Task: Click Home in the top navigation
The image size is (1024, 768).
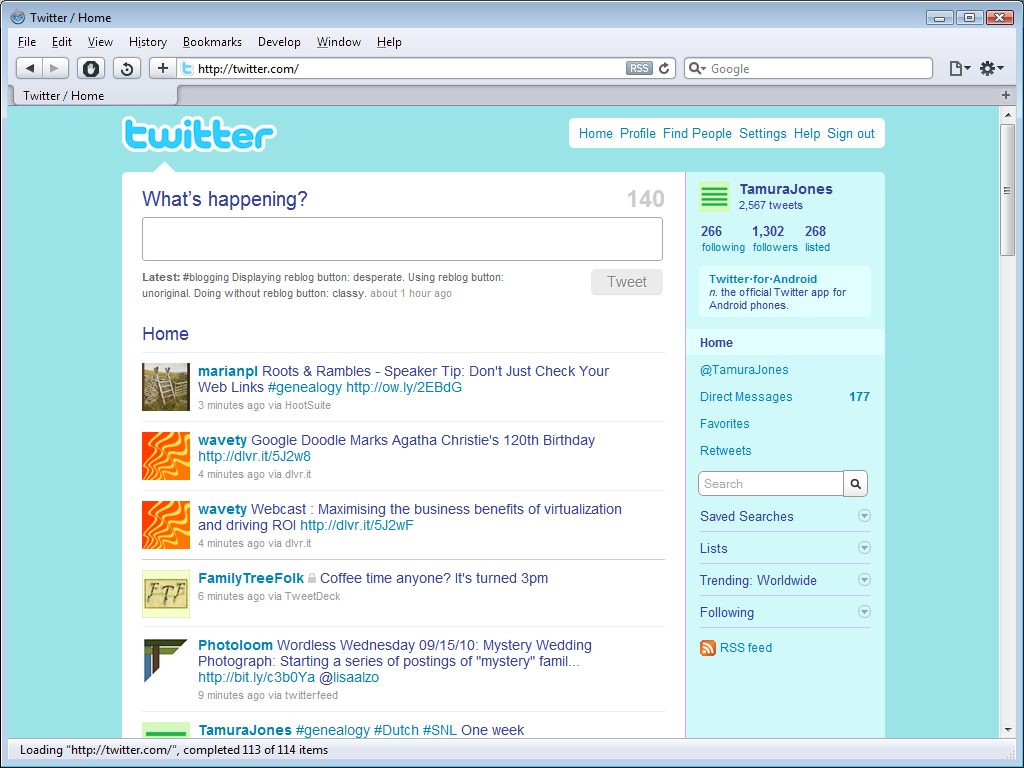Action: coord(596,133)
